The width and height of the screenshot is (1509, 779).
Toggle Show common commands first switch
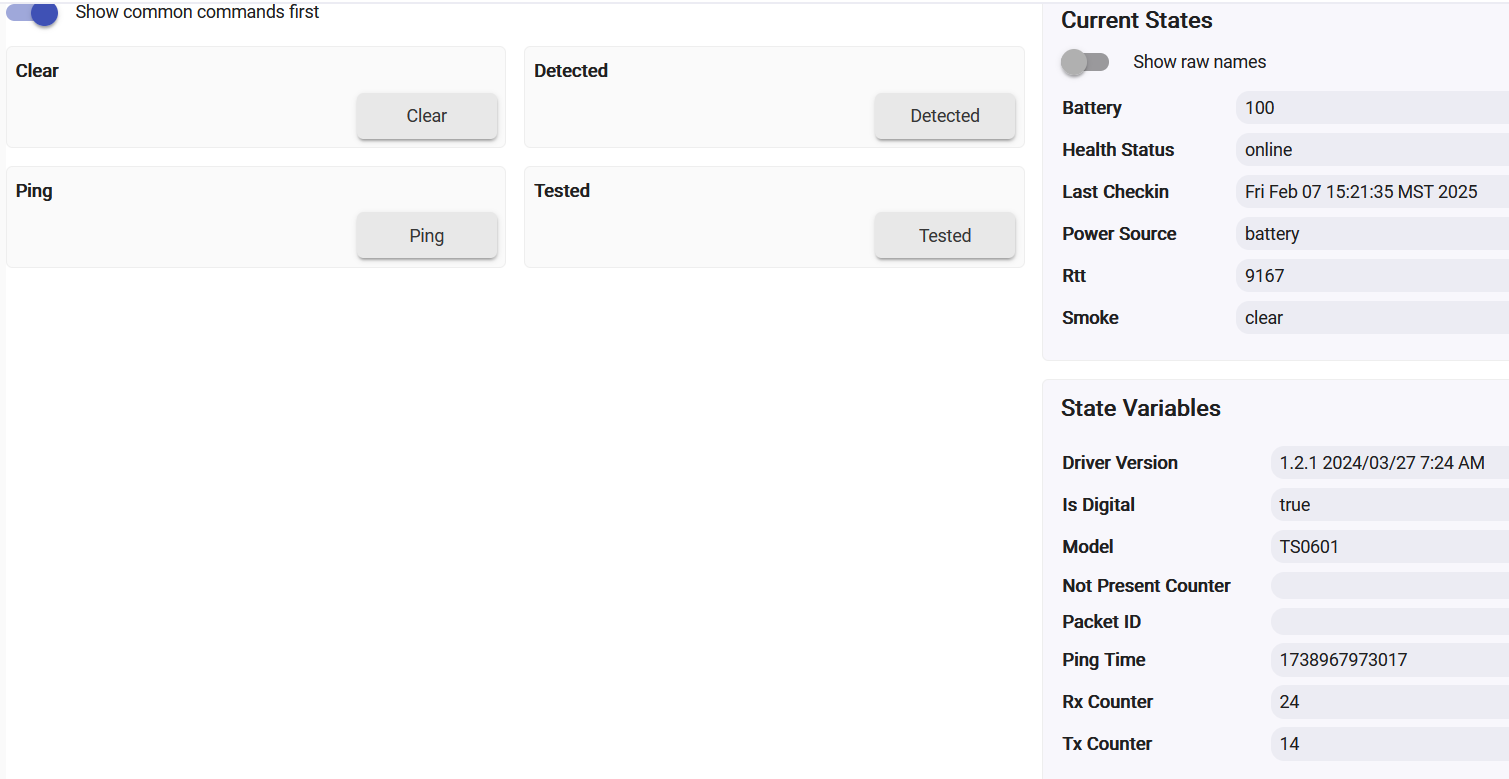32,13
